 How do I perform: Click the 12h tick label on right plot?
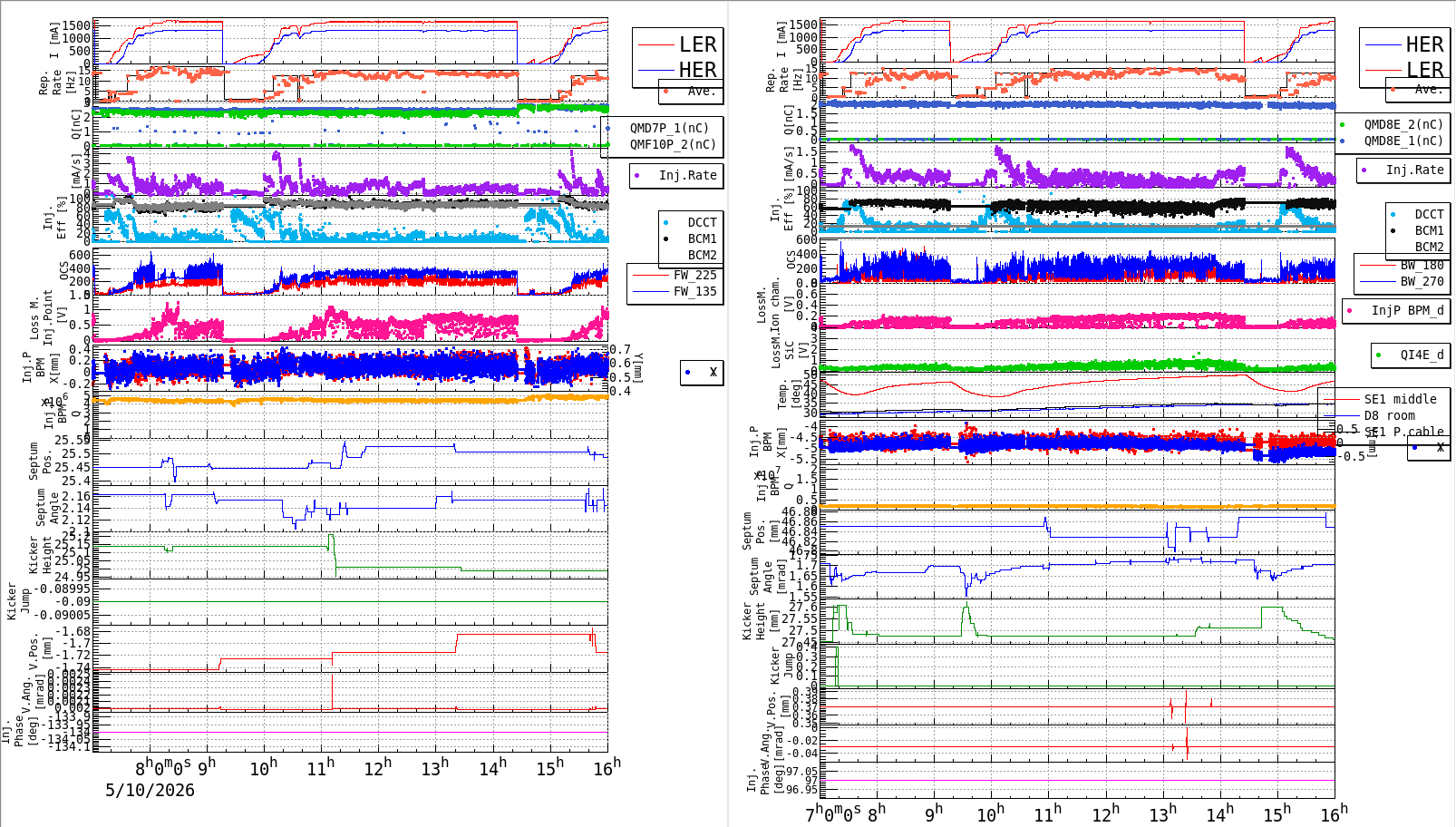(x=1106, y=813)
